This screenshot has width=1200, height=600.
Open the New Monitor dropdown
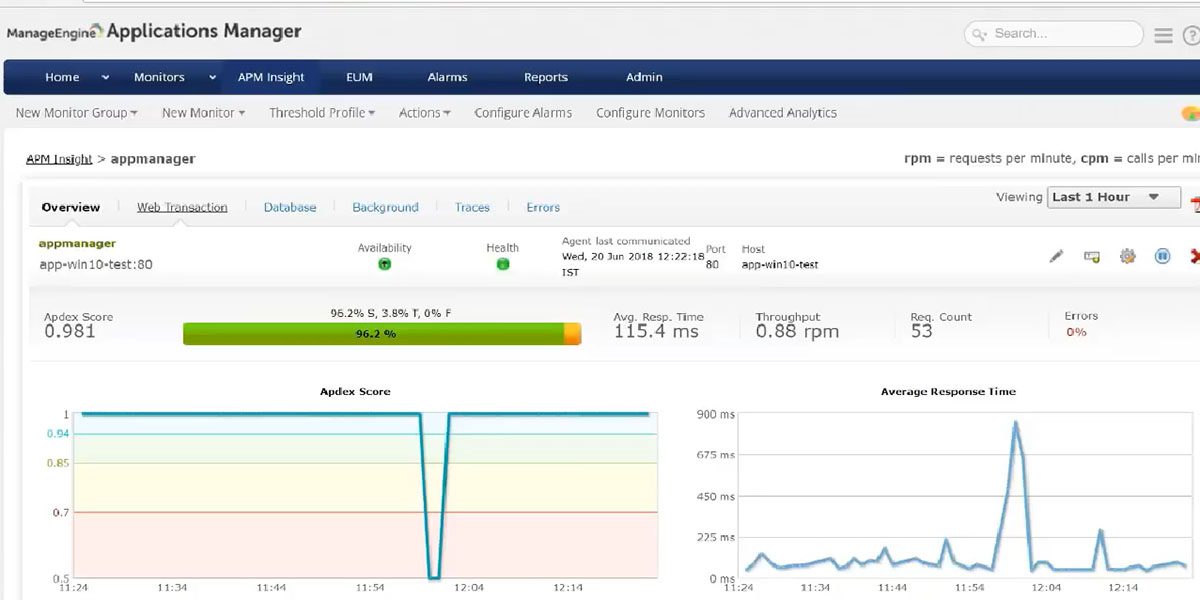202,112
